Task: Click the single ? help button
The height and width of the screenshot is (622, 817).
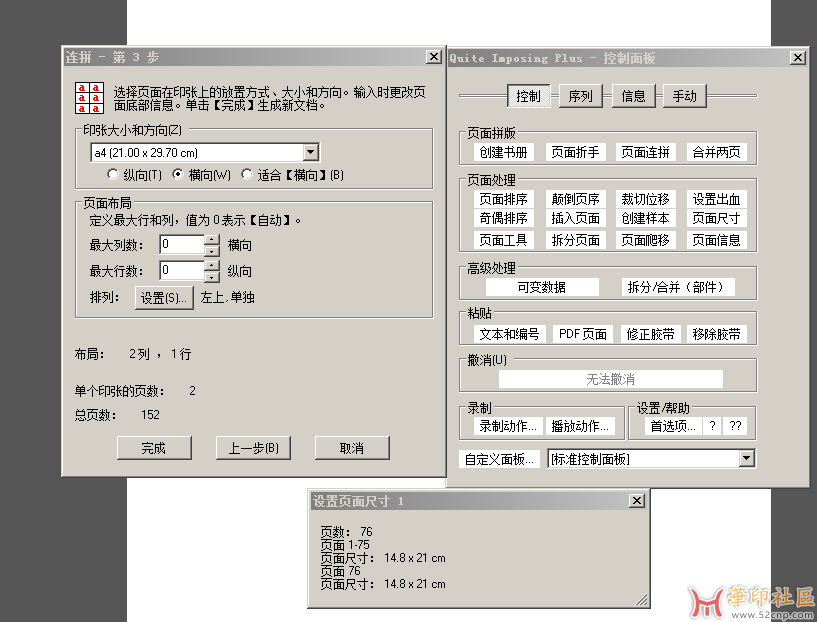Action: click(x=712, y=426)
